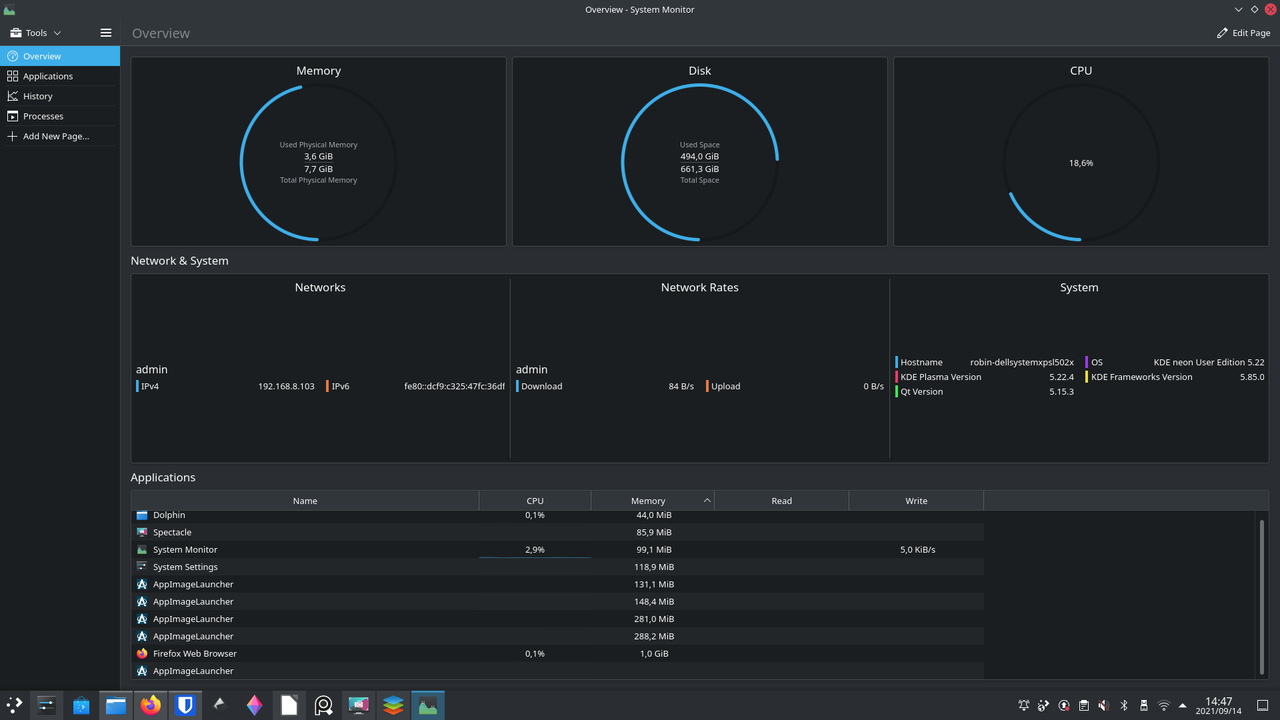1280x720 pixels.
Task: Sort applications by CPU column
Action: (x=535, y=501)
